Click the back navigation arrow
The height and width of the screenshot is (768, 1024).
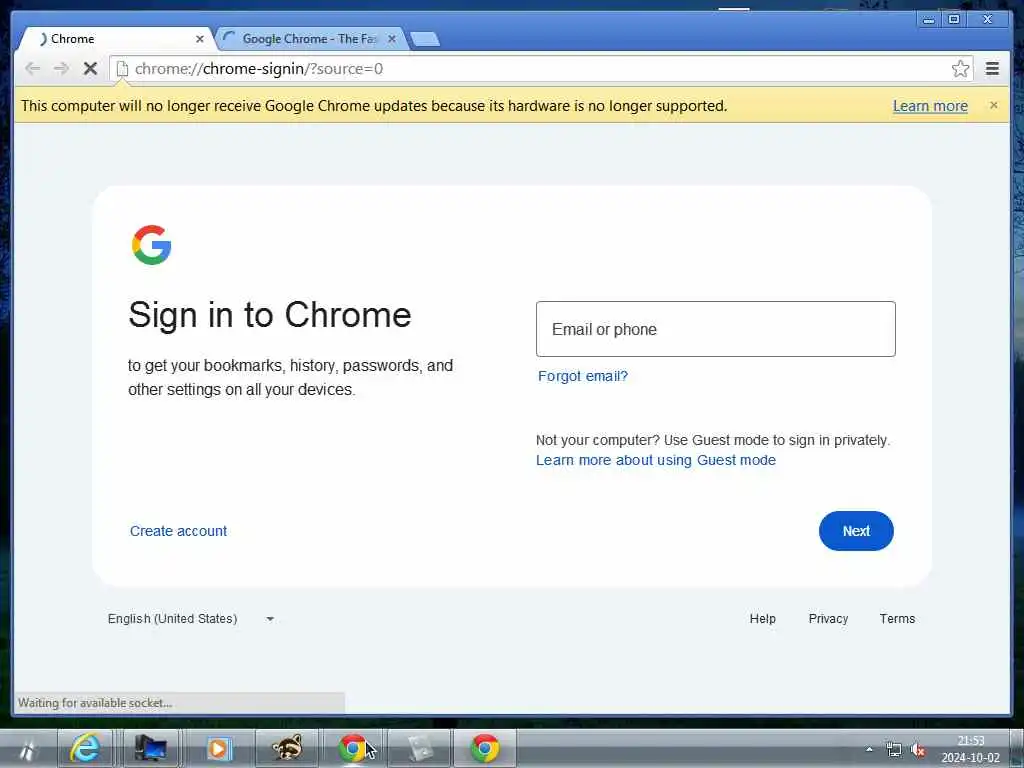coord(33,69)
